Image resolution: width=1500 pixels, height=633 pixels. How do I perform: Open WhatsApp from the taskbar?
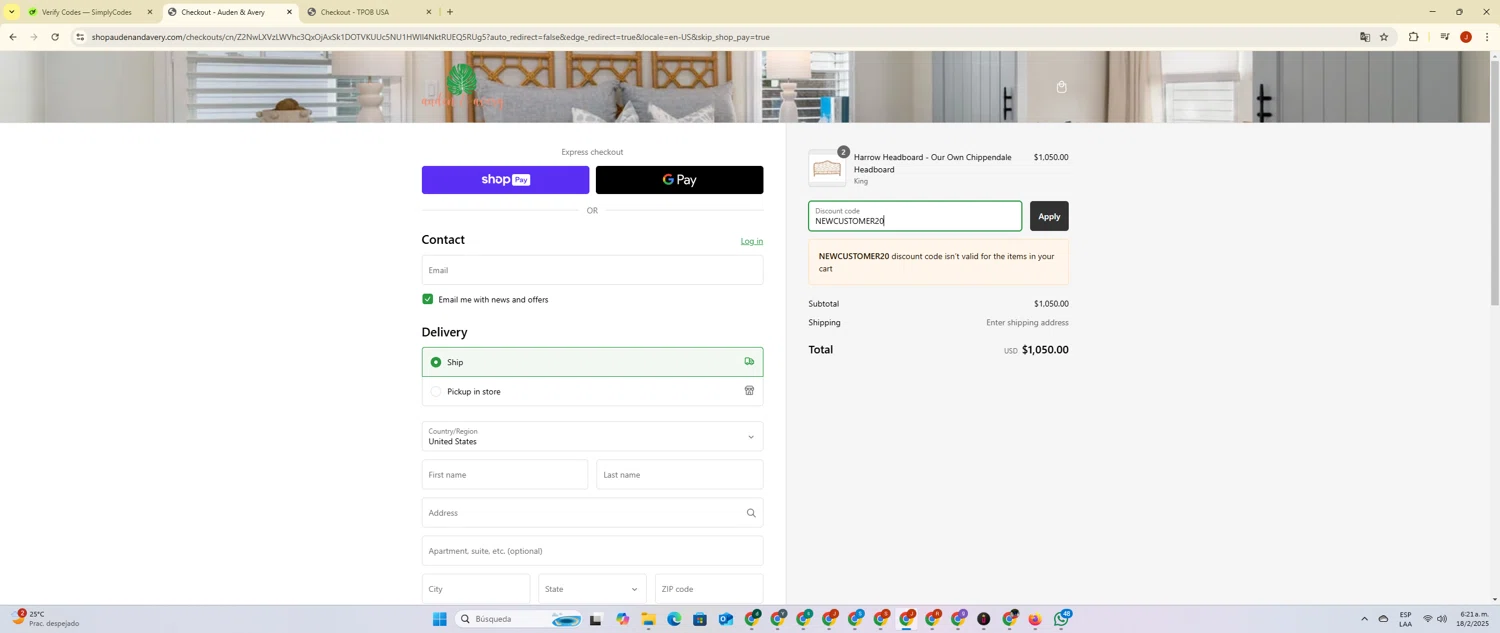(x=1061, y=619)
